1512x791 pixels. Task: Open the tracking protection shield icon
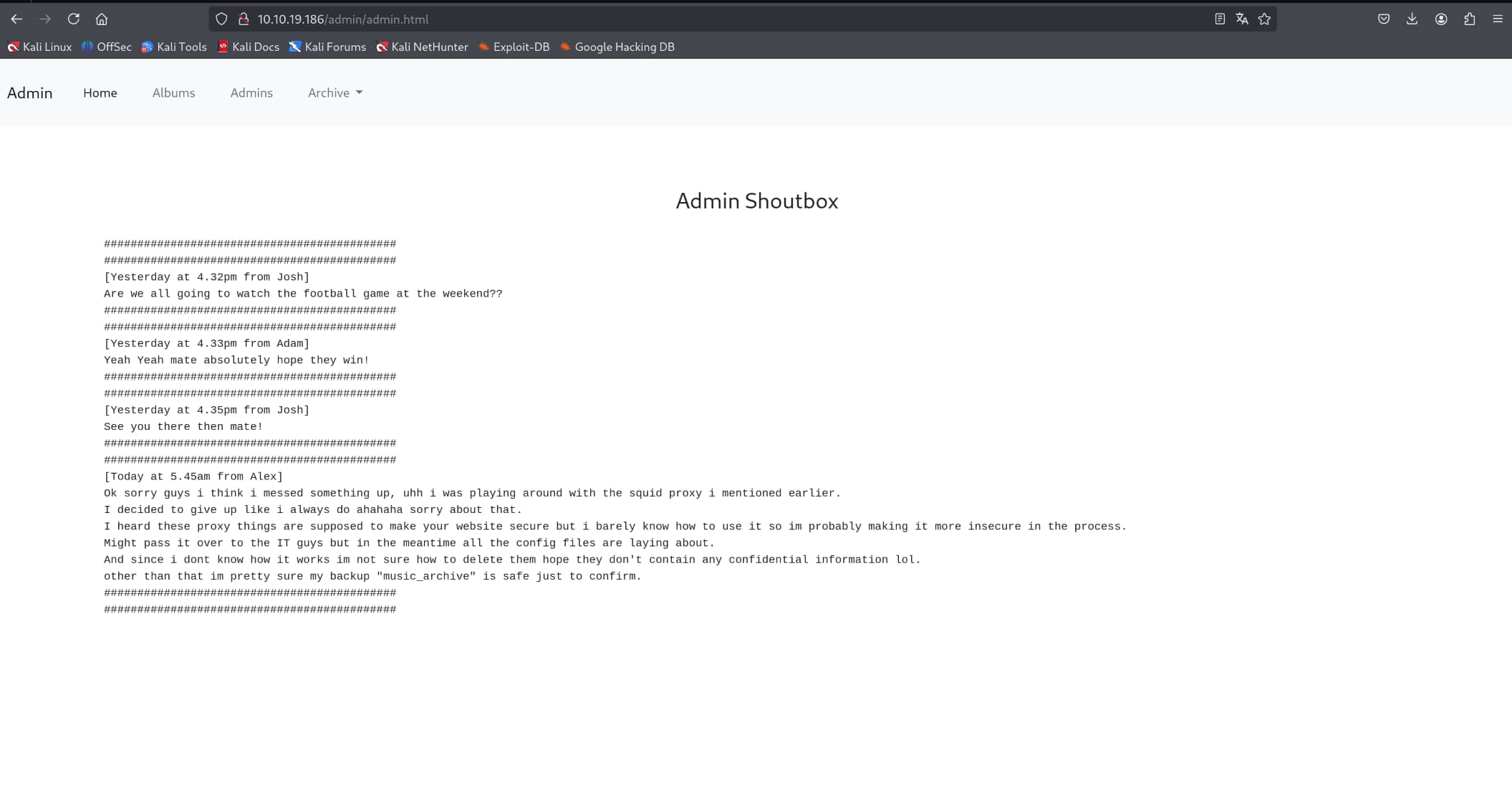(221, 19)
